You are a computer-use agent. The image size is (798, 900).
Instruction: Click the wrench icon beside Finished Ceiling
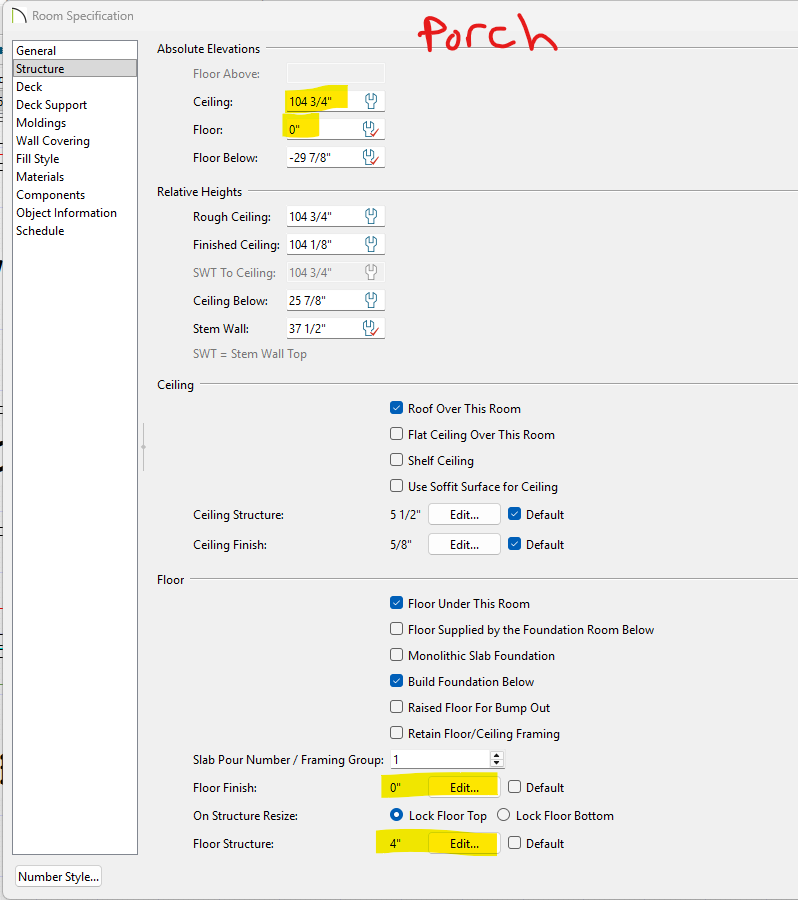370,245
